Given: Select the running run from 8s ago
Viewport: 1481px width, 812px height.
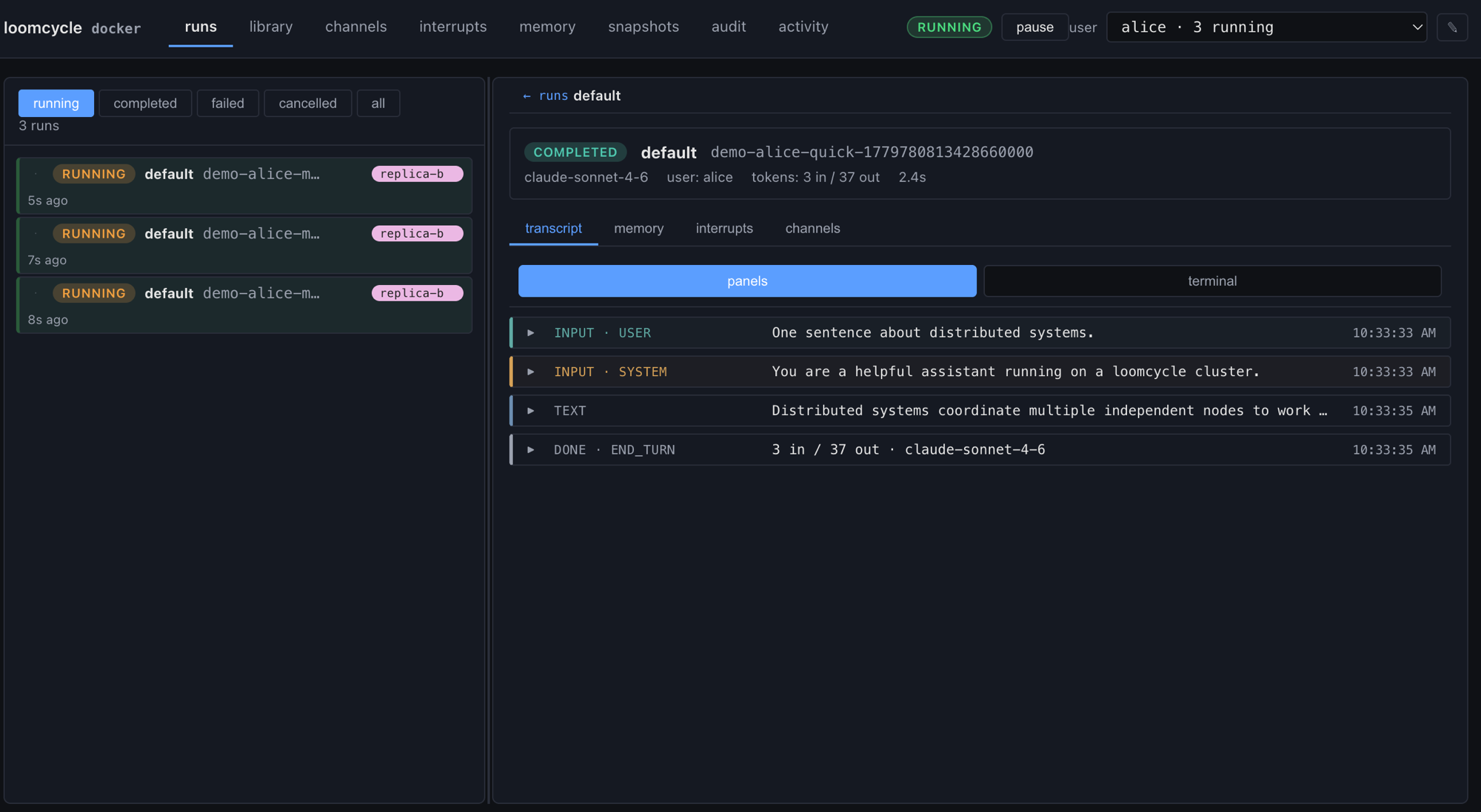Looking at the screenshot, I should [244, 305].
